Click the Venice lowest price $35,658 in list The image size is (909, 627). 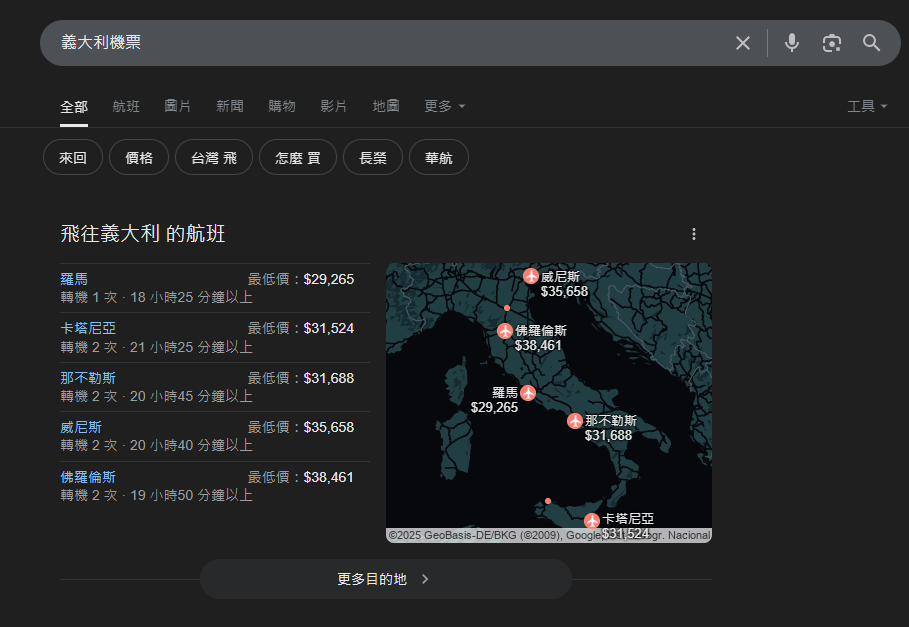tap(329, 428)
